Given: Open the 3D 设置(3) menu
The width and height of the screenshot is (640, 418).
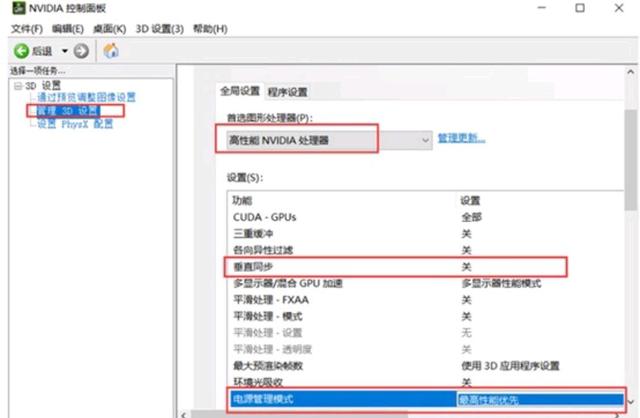Looking at the screenshot, I should point(160,29).
